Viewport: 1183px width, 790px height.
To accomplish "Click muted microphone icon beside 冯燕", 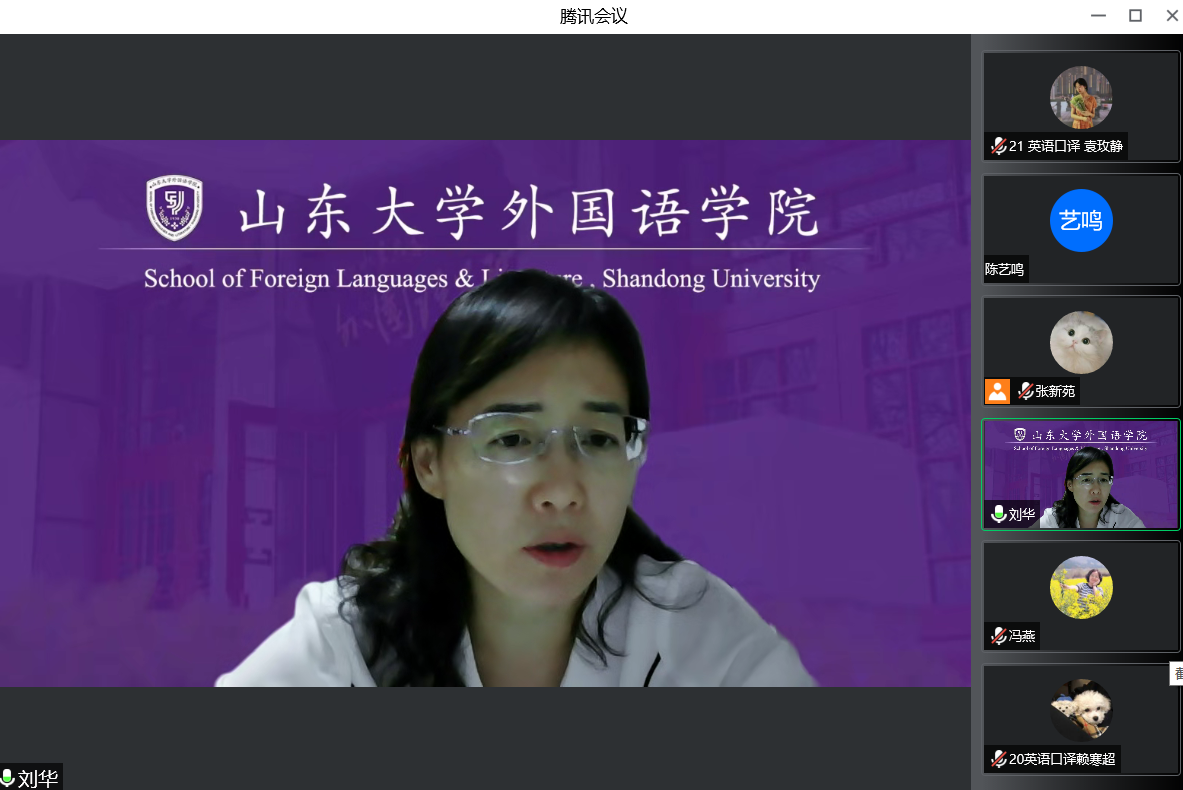I will [x=998, y=636].
